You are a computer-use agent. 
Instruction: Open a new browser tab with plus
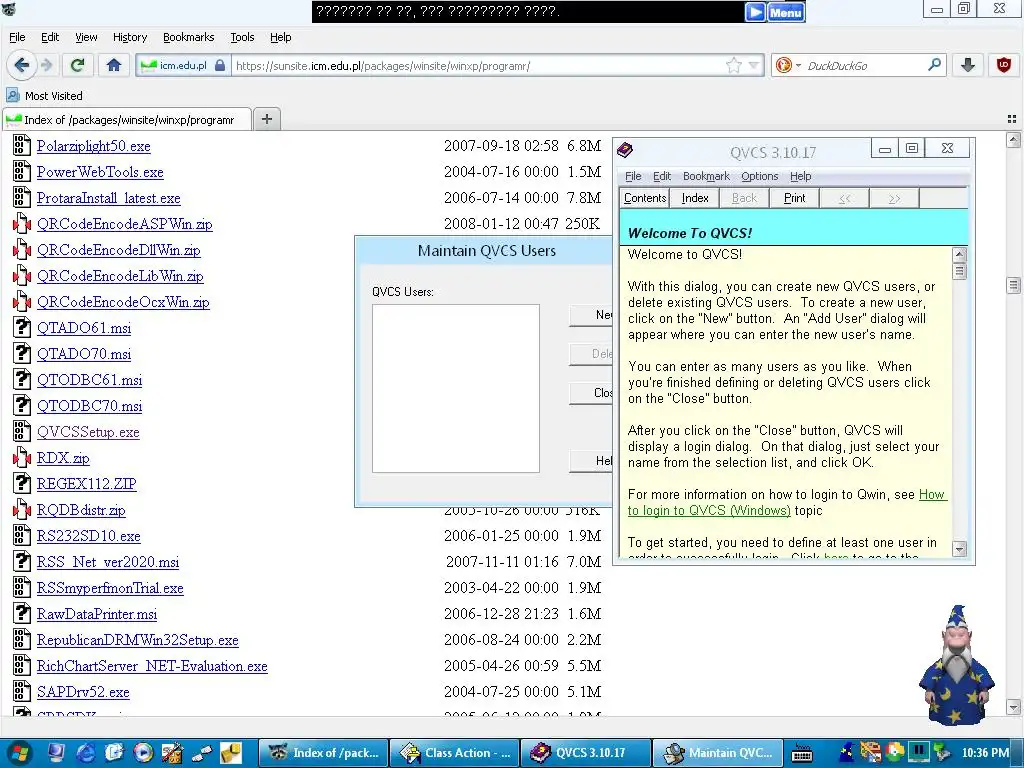[266, 119]
